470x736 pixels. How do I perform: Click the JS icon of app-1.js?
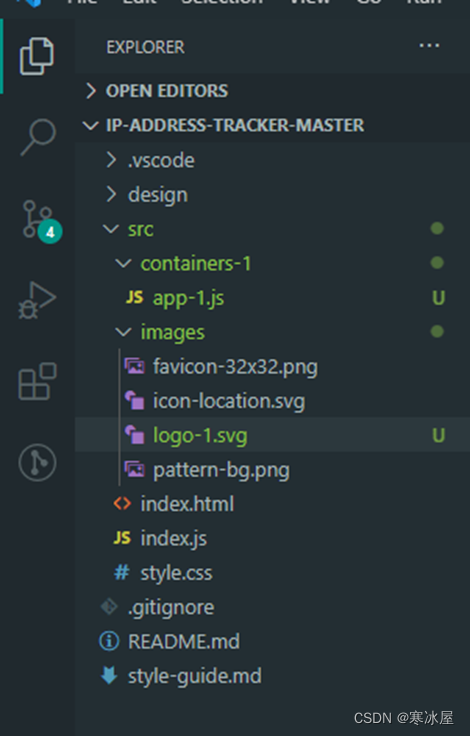point(134,297)
